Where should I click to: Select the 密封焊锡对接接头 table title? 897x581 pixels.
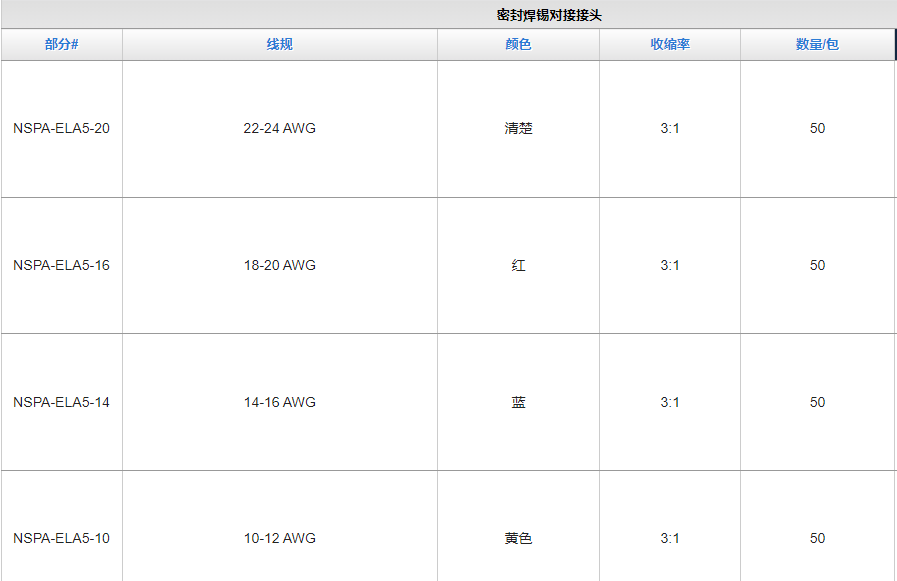pos(549,15)
